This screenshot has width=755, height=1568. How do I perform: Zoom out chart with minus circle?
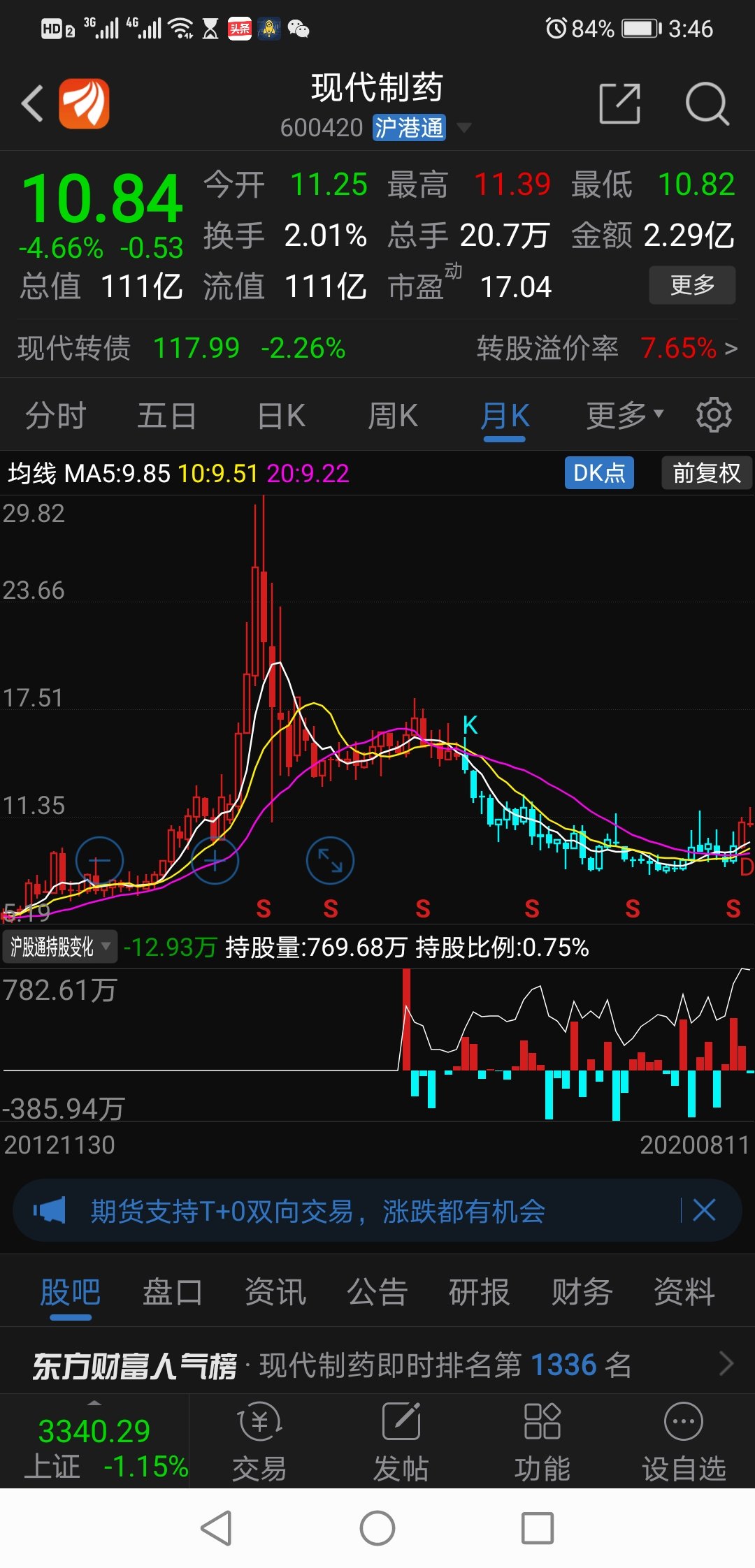99,860
